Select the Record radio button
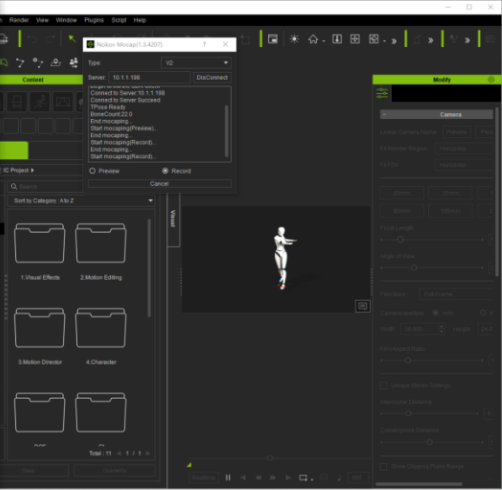 (165, 171)
